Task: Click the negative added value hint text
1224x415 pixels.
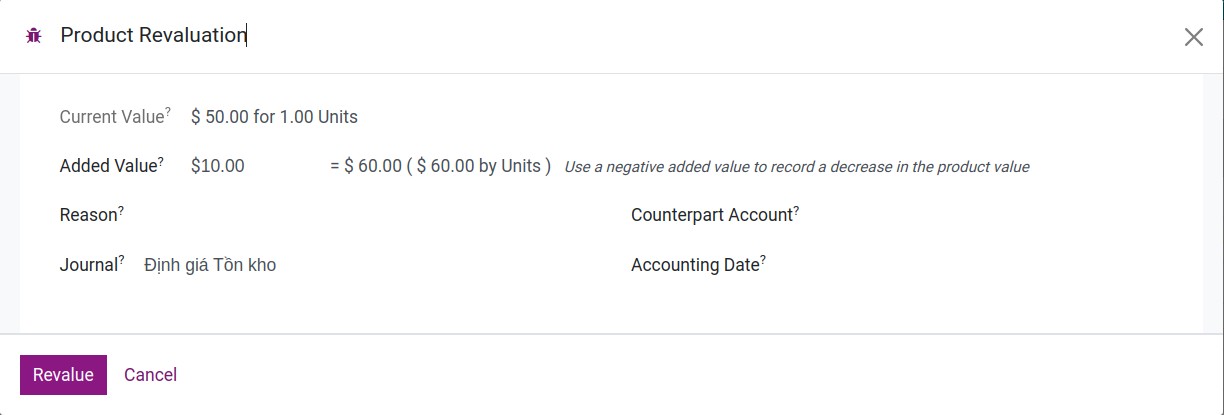Action: (796, 167)
